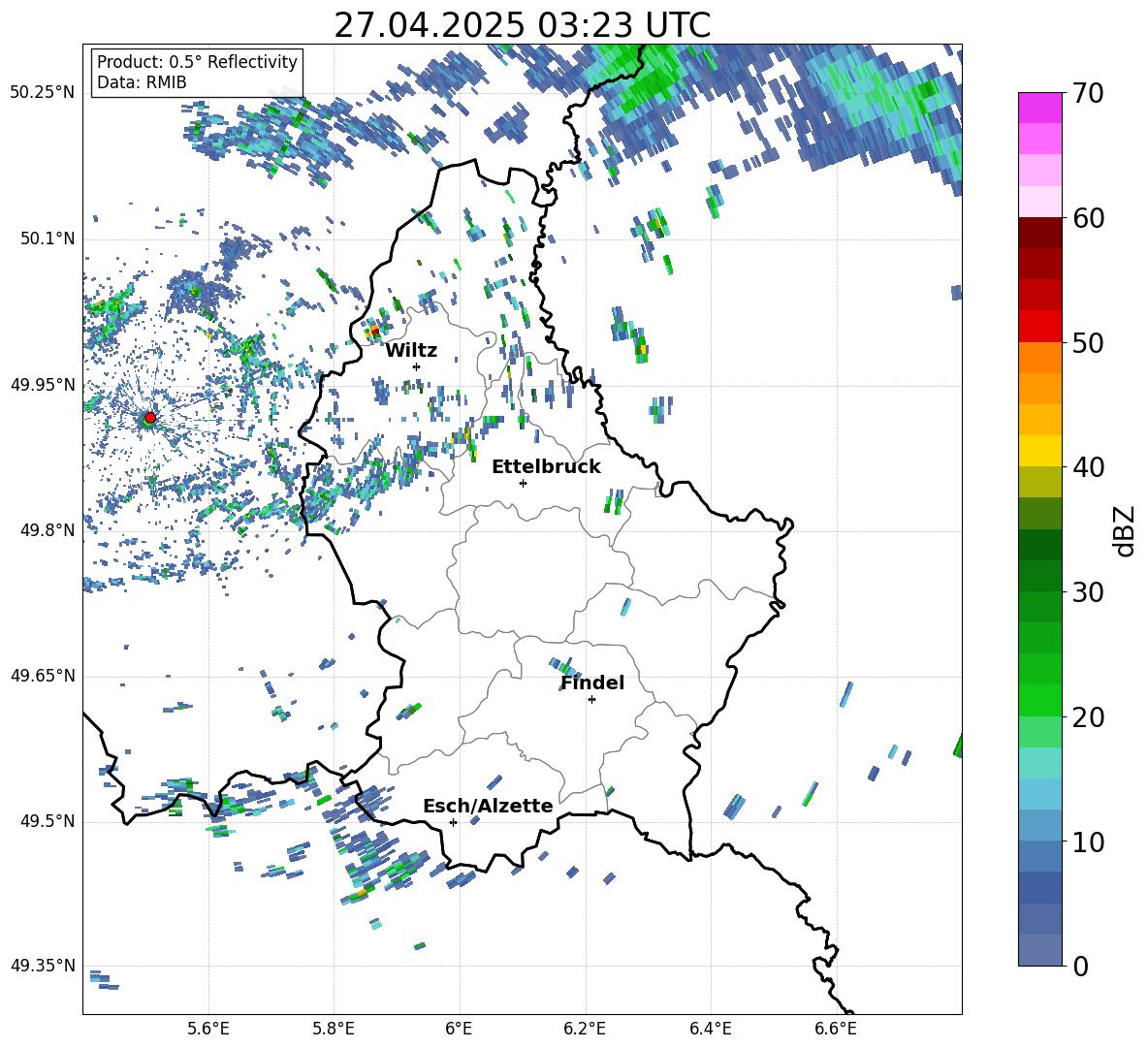Click the 50.1°N latitude label
The image size is (1148, 1048).
point(47,239)
